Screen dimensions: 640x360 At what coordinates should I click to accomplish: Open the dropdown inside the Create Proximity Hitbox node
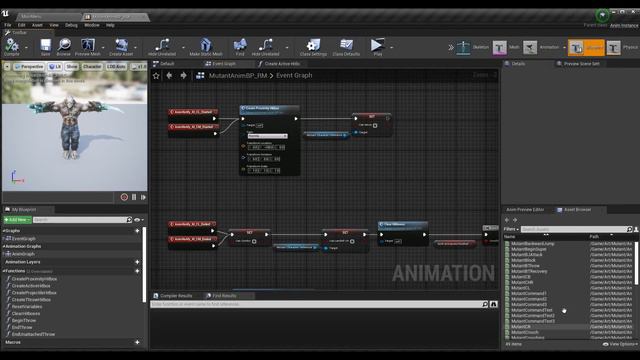(268, 136)
